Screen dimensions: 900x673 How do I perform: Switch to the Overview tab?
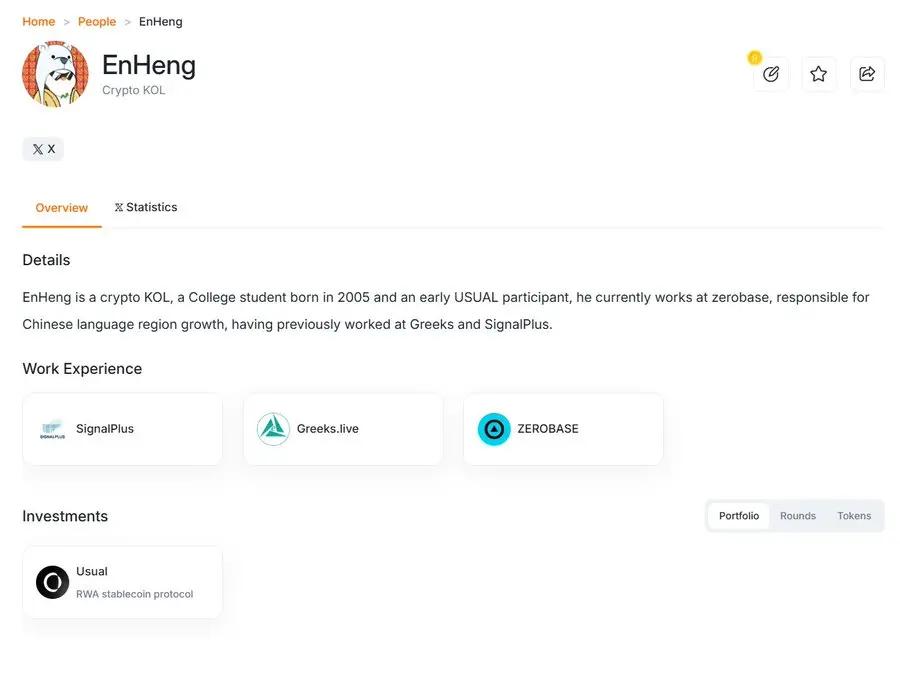tap(62, 208)
